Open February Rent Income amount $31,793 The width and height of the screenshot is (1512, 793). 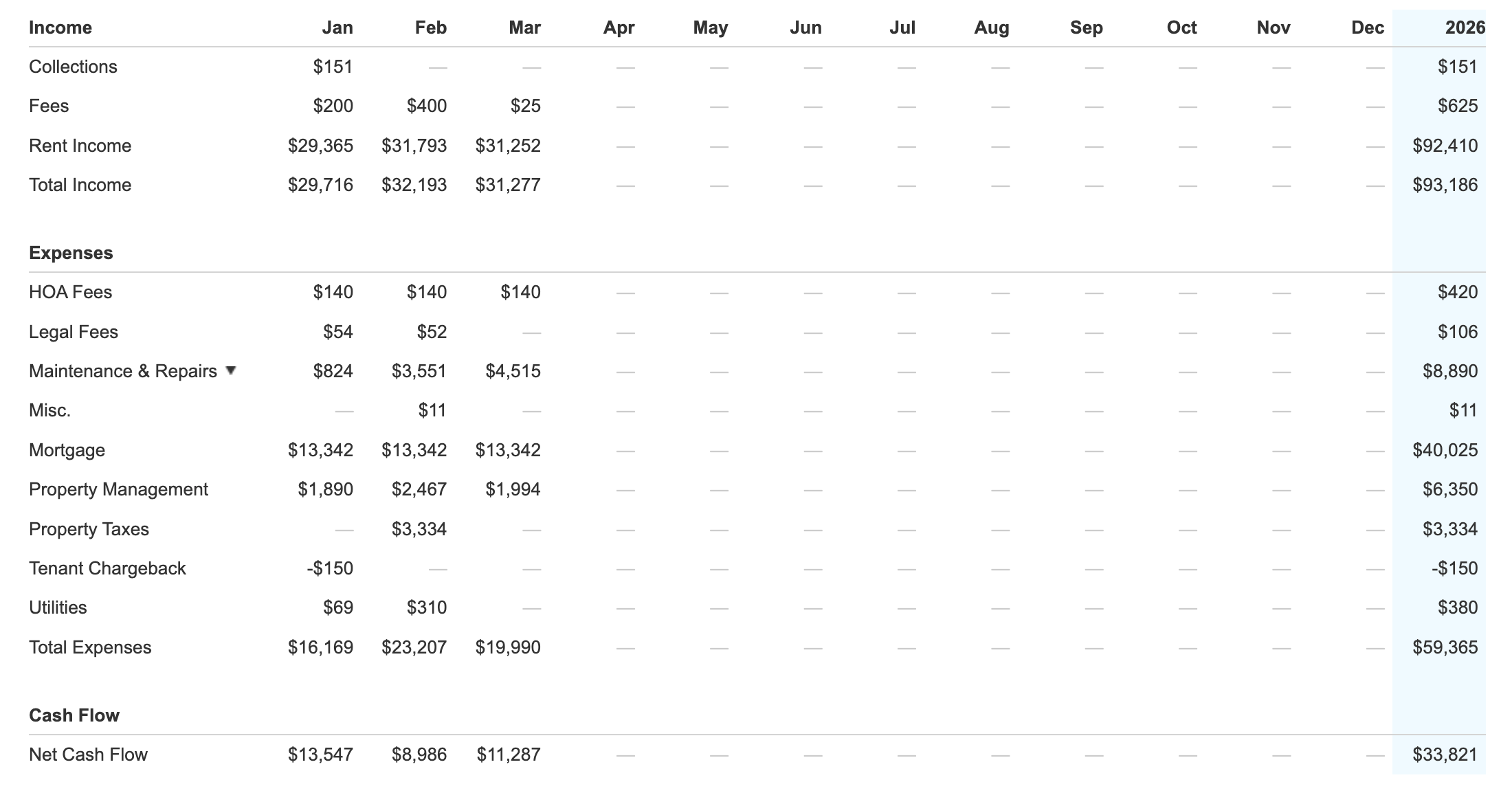[414, 146]
